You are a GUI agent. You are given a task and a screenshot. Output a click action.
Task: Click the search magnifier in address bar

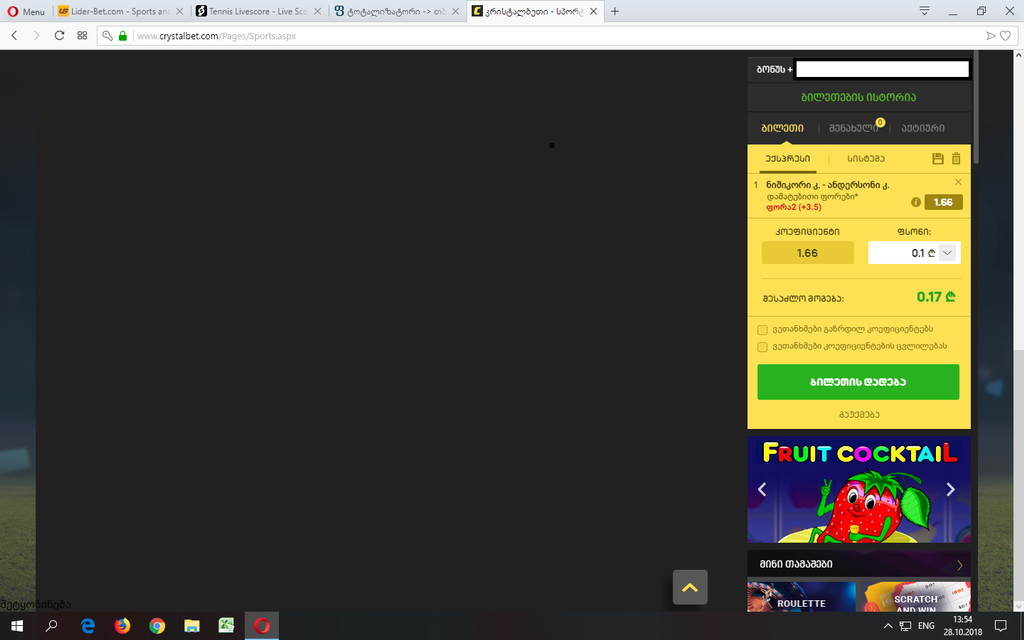point(108,36)
